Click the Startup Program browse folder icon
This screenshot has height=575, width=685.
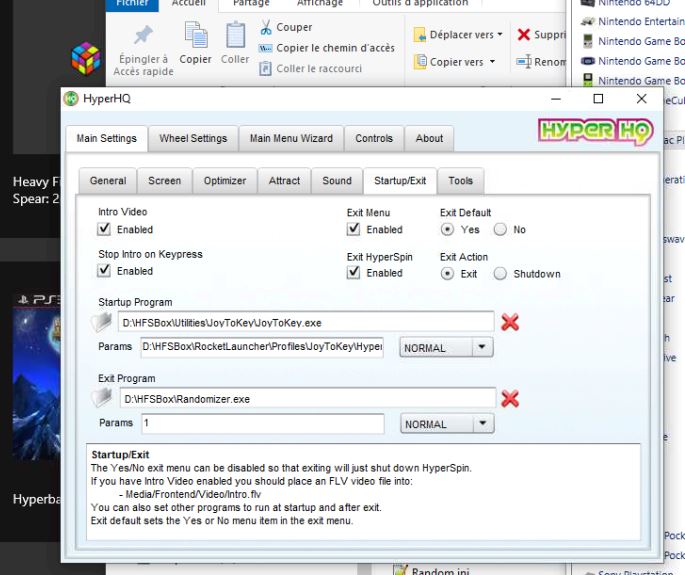[x=101, y=322]
